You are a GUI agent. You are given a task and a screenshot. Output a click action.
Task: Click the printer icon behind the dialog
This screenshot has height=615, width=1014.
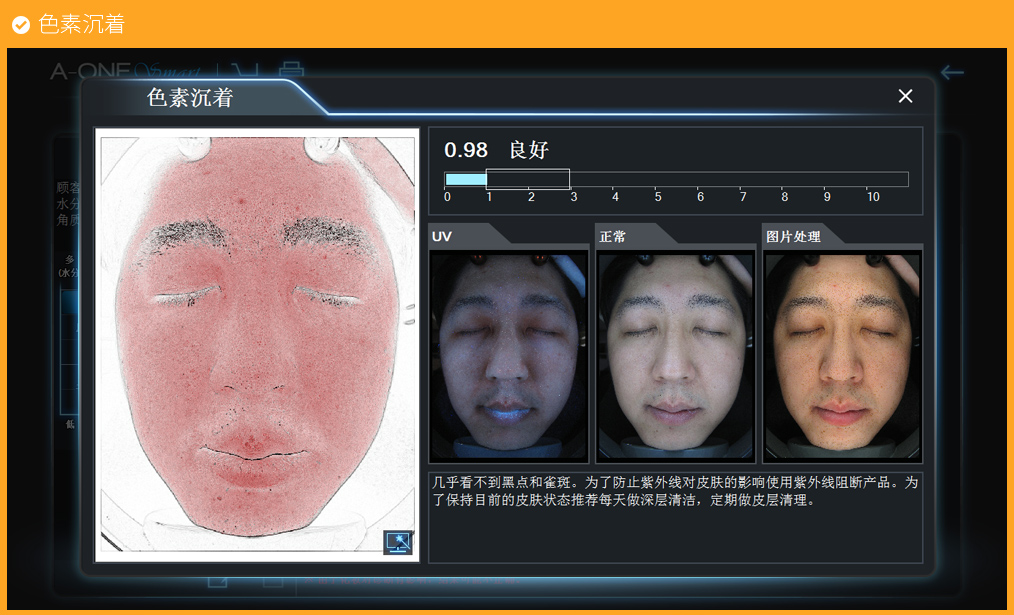point(291,70)
